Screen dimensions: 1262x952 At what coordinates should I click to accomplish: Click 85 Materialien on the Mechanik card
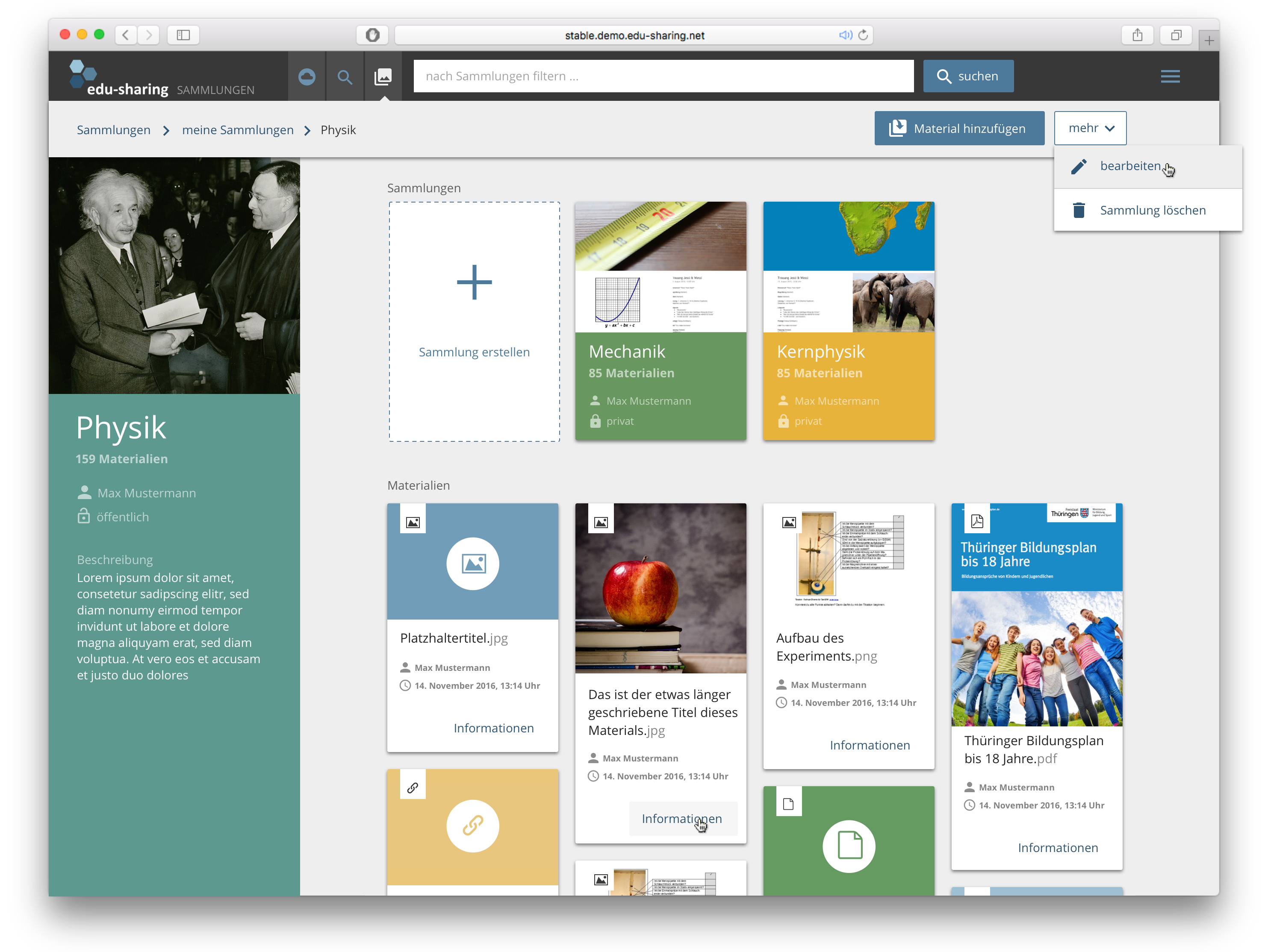(x=631, y=373)
